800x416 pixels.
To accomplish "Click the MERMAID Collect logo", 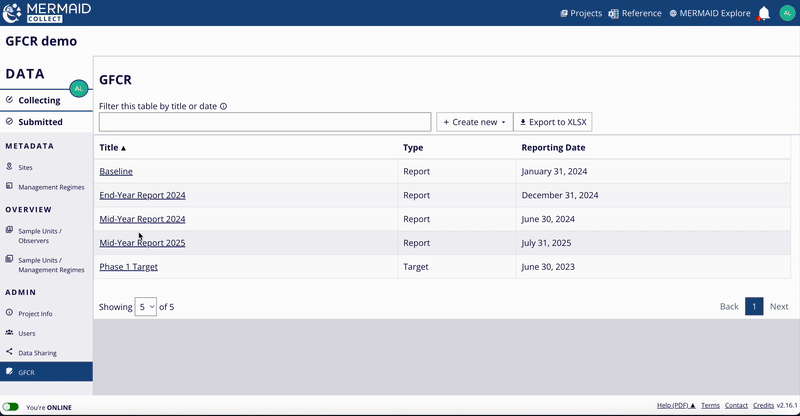I will [x=46, y=13].
